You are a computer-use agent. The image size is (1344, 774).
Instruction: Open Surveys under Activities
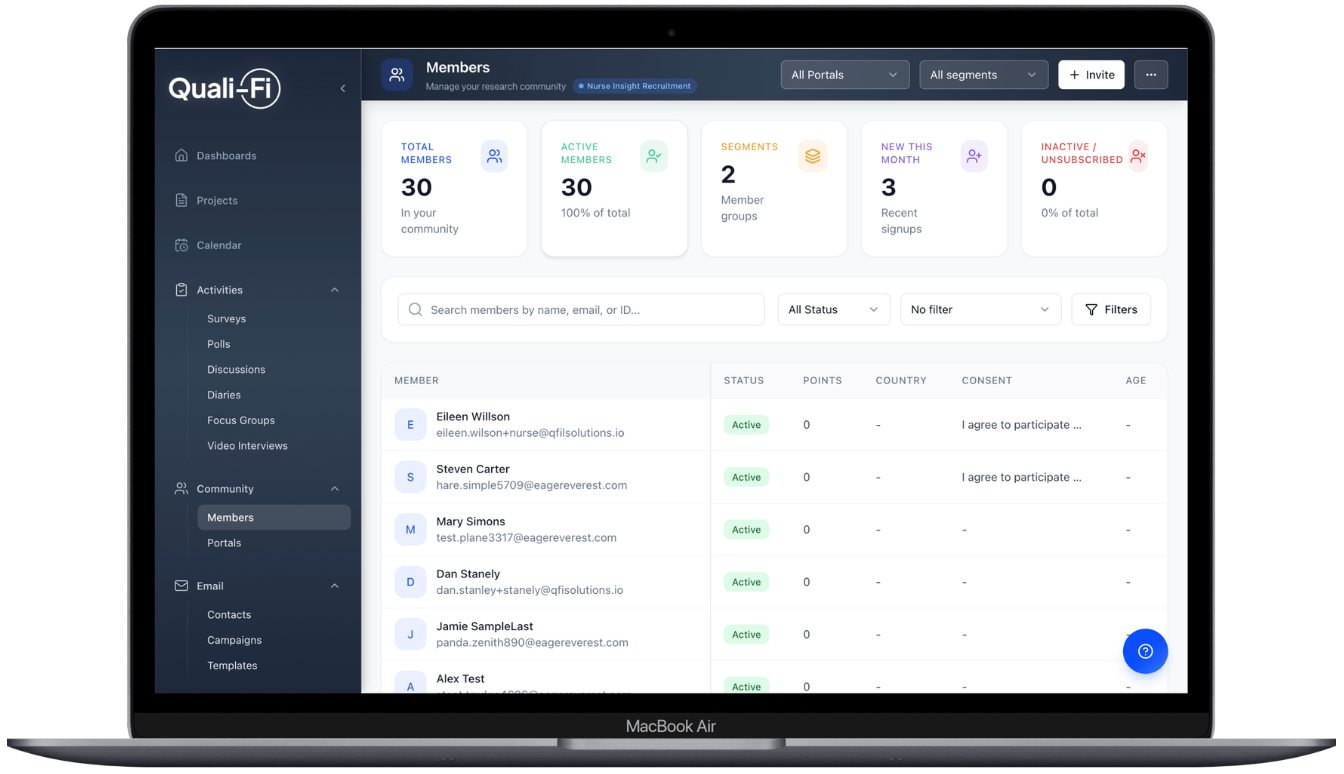click(226, 319)
